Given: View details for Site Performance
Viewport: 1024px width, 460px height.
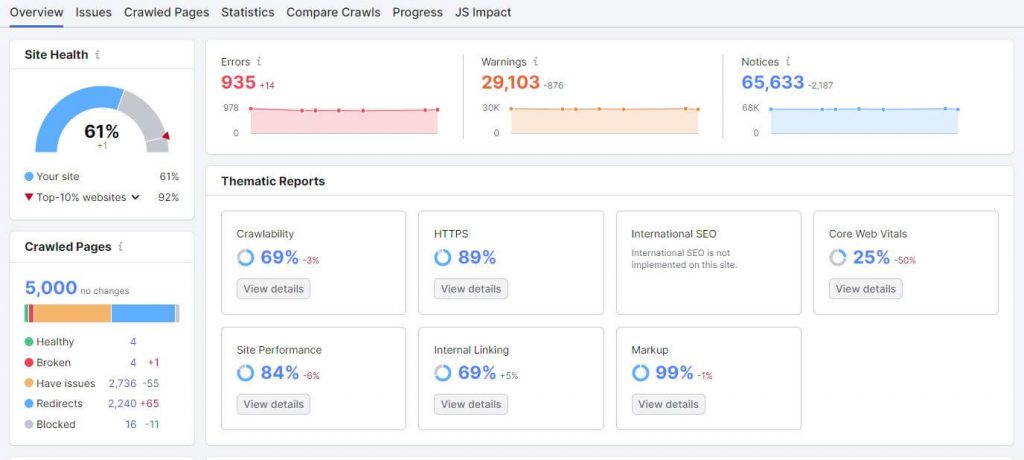Looking at the screenshot, I should tap(273, 404).
